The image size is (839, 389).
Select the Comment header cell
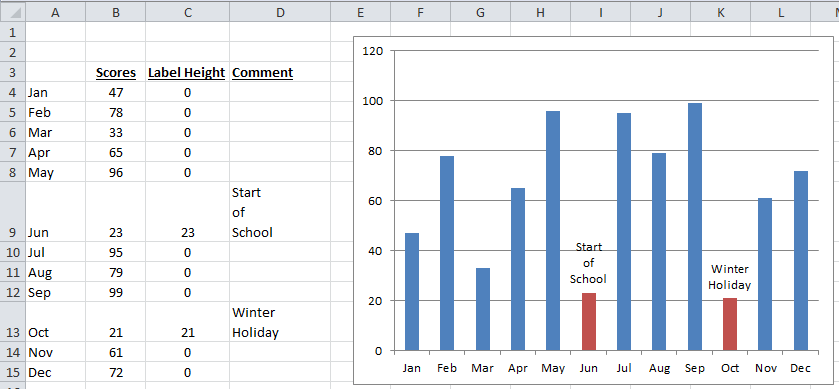(x=280, y=72)
